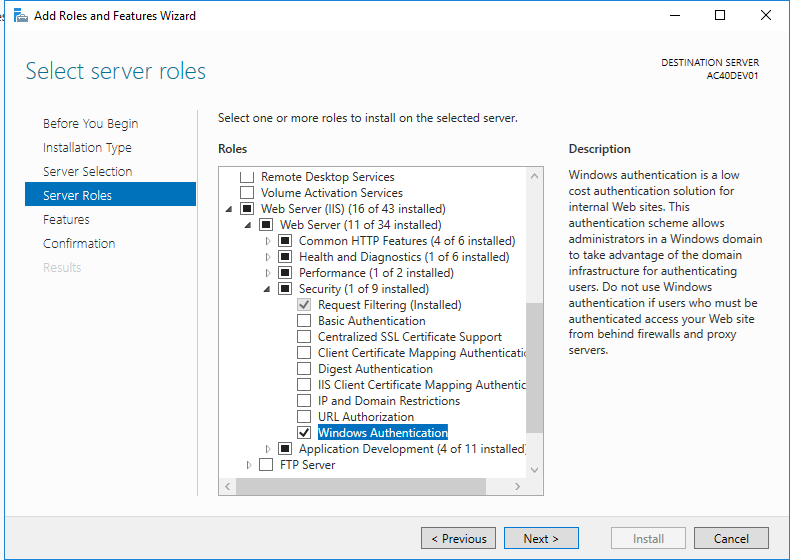Collapse the Security node
The image size is (790, 560).
click(x=268, y=289)
